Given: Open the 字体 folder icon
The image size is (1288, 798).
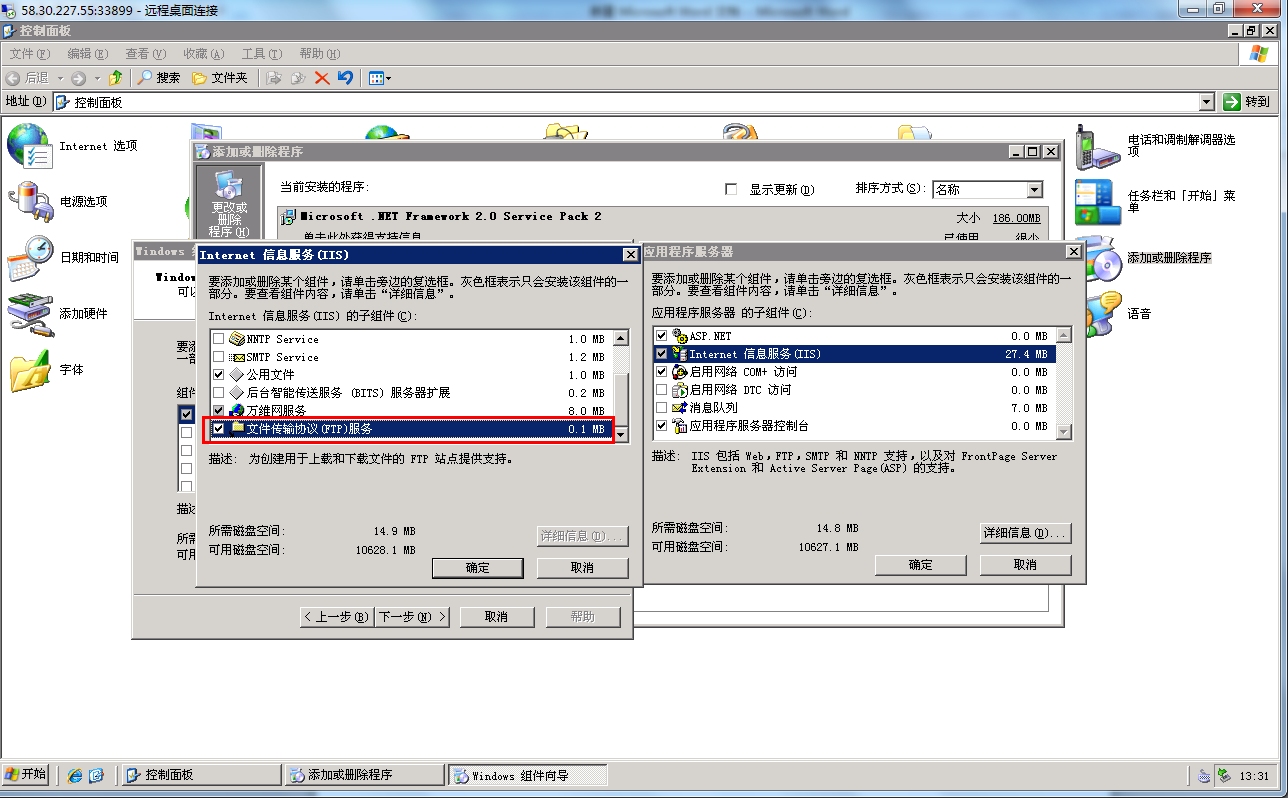Looking at the screenshot, I should (29, 369).
